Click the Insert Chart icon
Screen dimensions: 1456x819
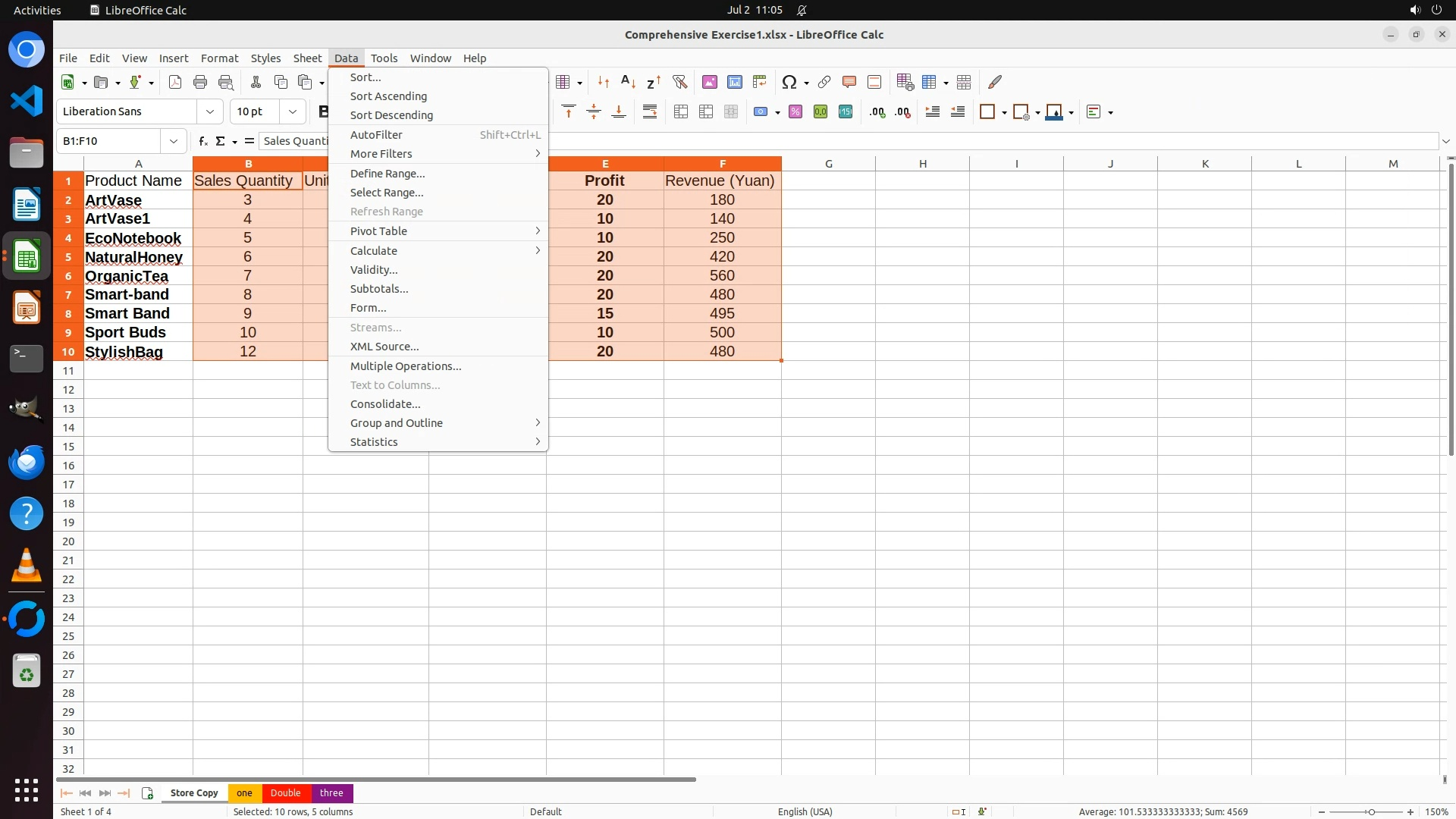pos(735,82)
